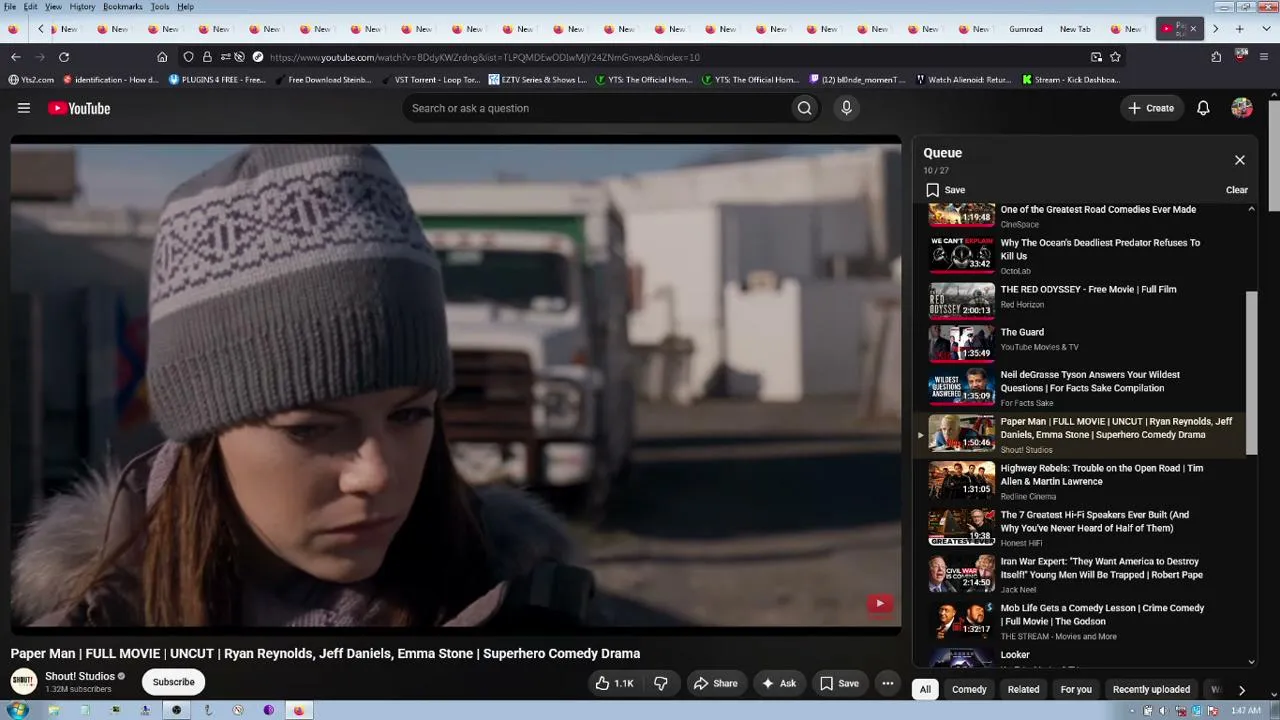
Task: Open the Stream - Kick Dashboard bookmark
Action: click(1070, 80)
